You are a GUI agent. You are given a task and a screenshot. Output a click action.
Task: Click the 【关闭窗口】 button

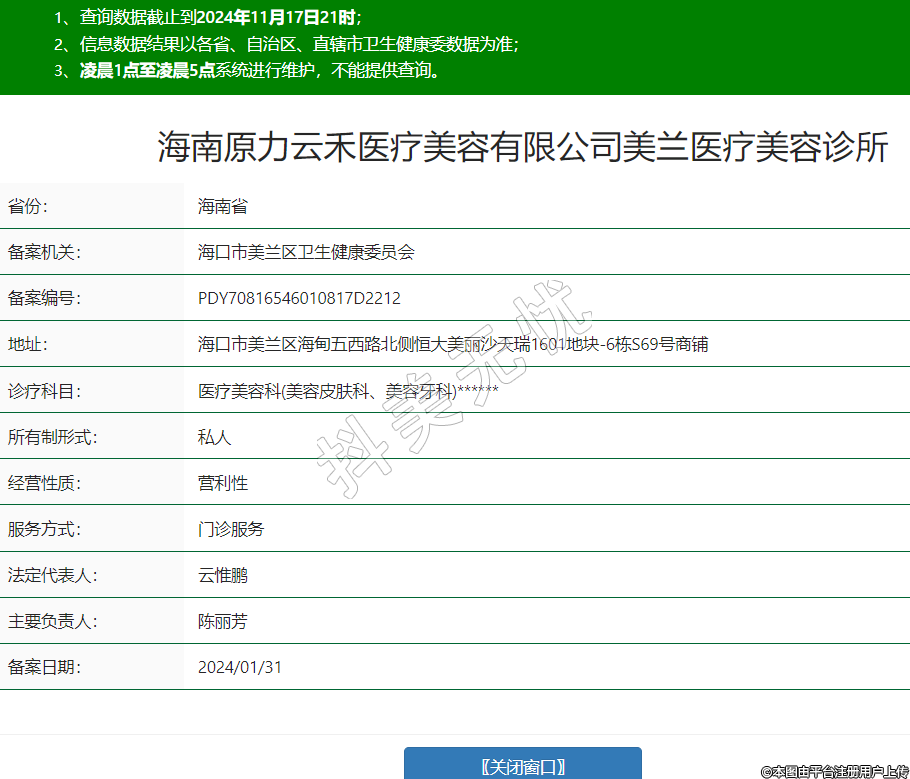coord(522,766)
